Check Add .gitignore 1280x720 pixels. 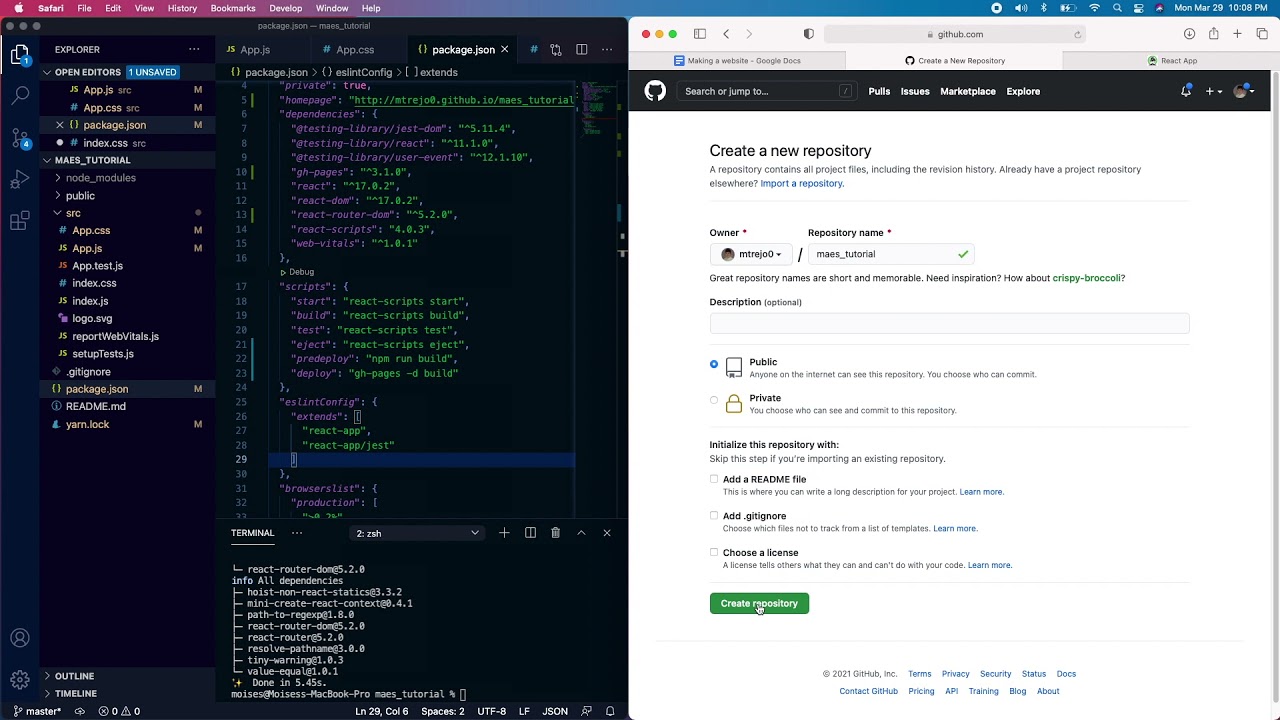click(x=714, y=516)
